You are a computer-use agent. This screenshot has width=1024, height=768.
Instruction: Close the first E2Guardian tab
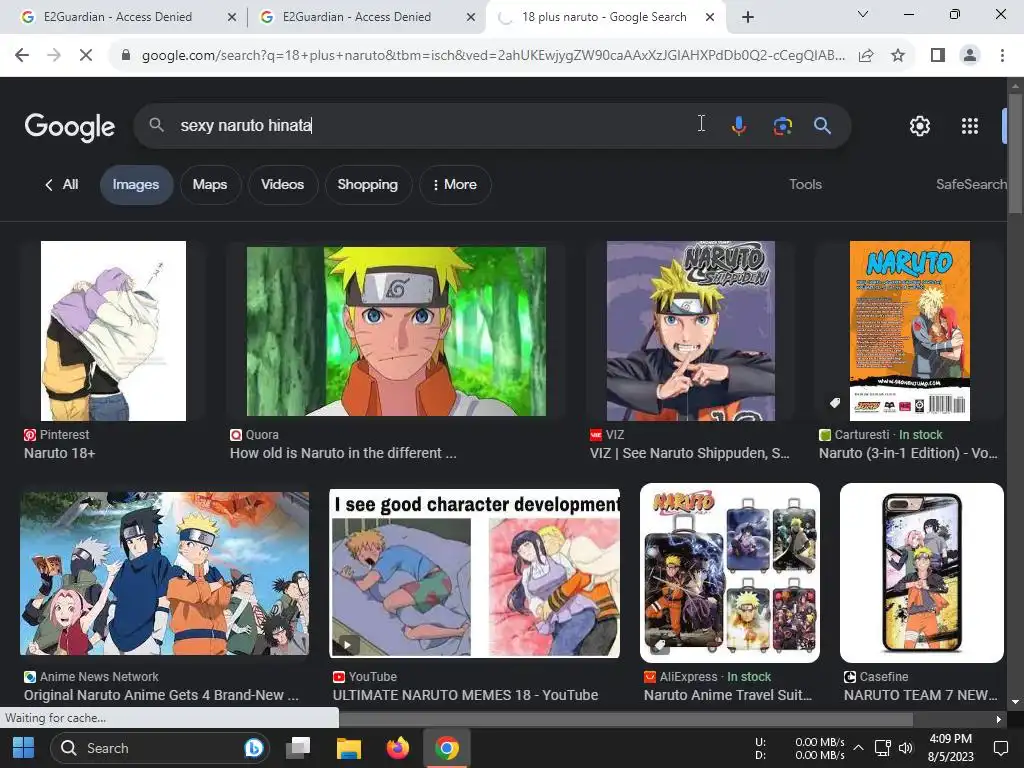pos(232,17)
